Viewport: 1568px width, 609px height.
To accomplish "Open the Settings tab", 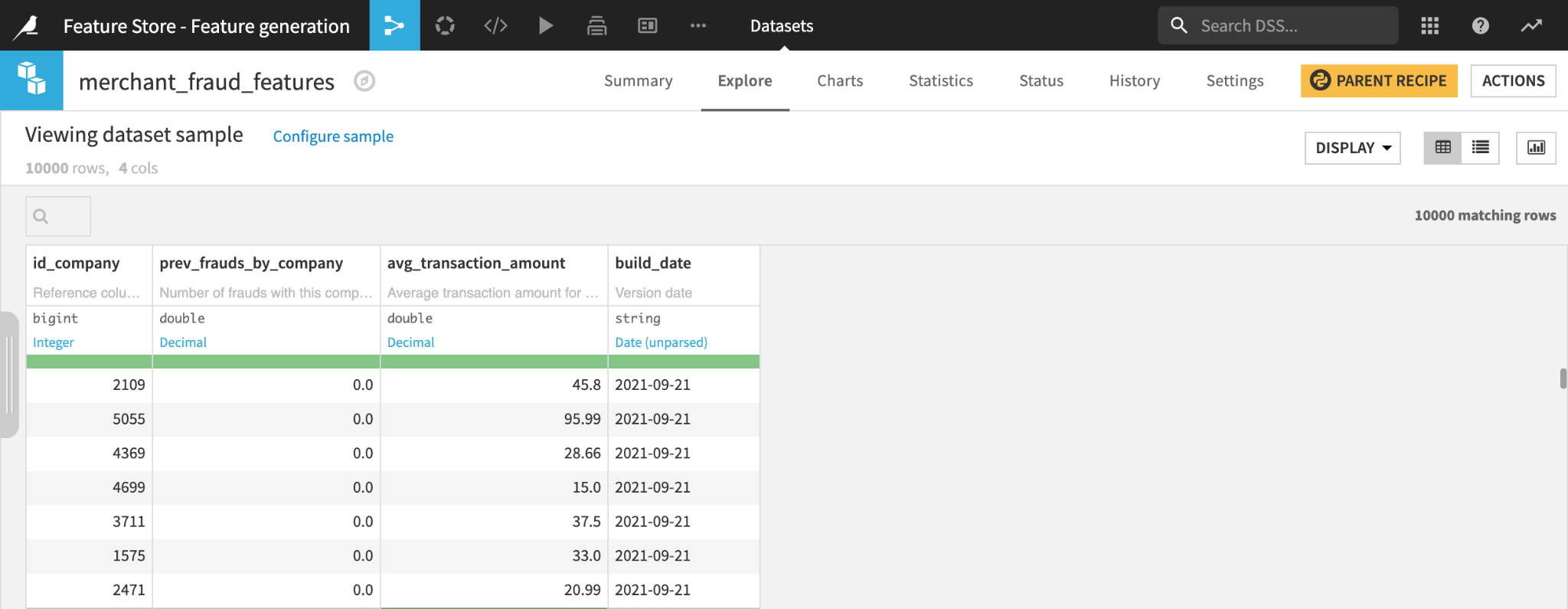I will 1235,80.
